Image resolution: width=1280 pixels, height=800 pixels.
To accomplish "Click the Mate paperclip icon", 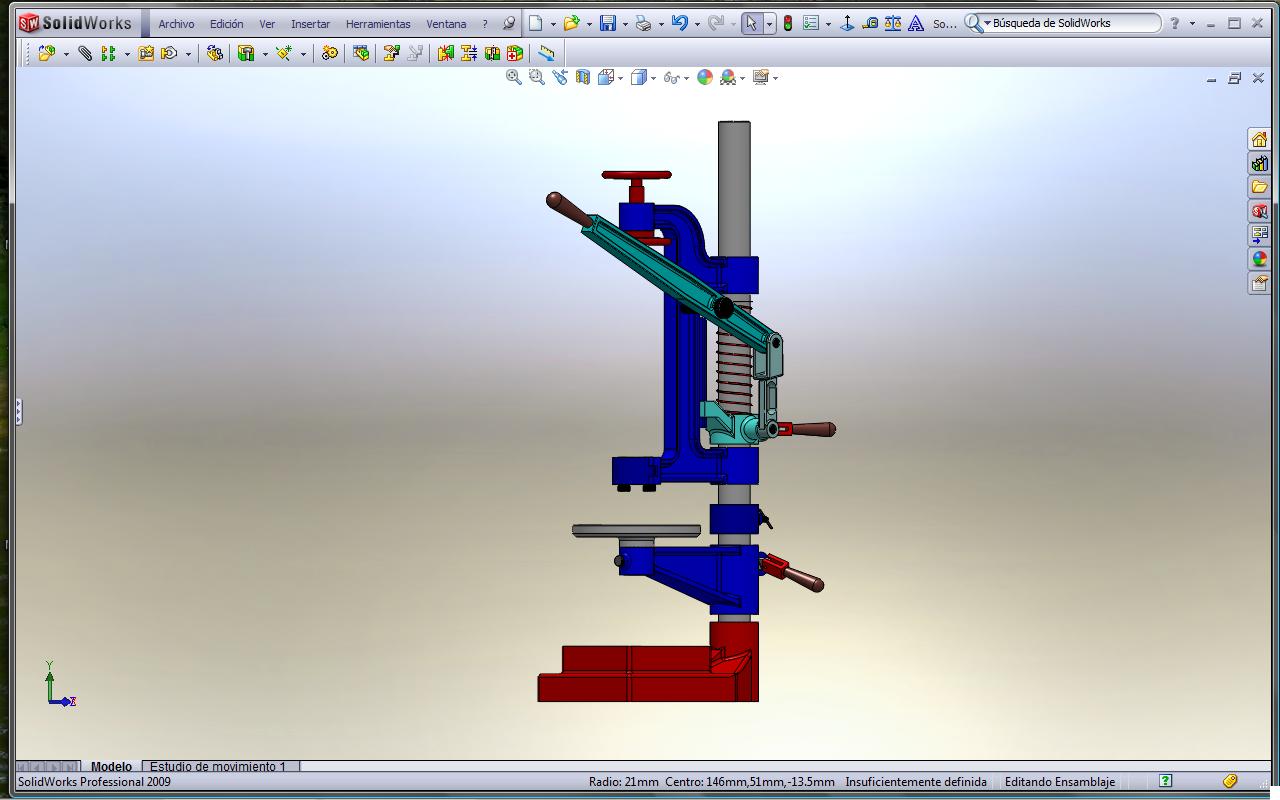I will [85, 54].
